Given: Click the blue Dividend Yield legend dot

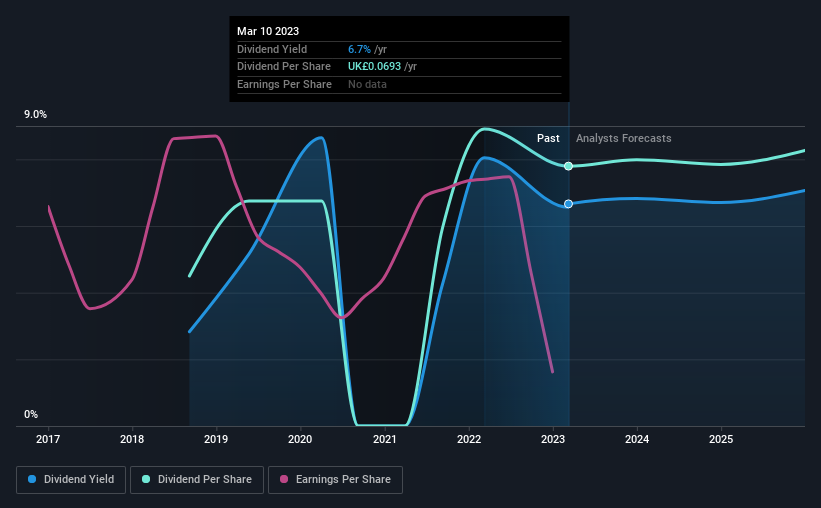Looking at the screenshot, I should click(x=32, y=479).
